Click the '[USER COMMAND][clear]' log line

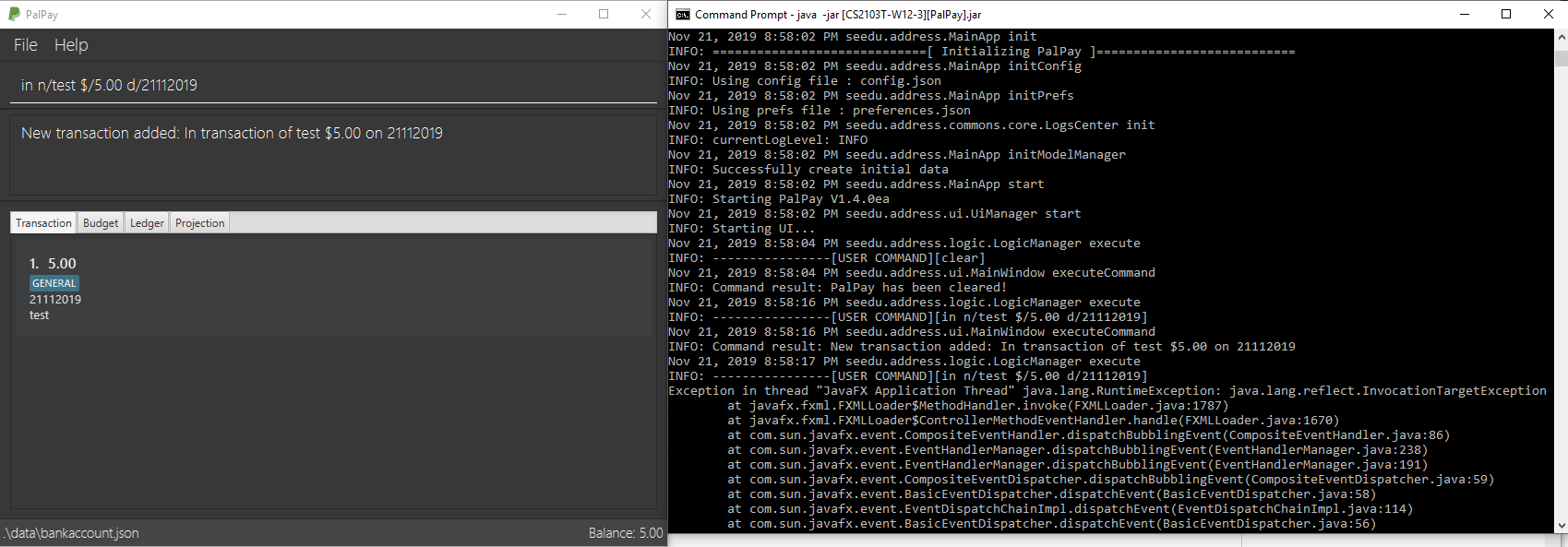click(827, 258)
